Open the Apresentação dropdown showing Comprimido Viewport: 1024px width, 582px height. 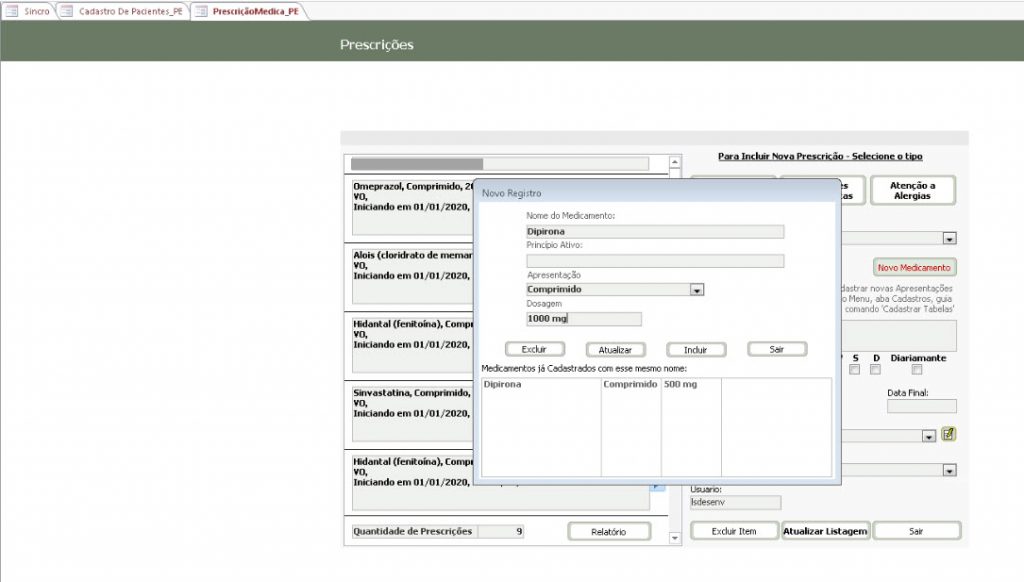(x=697, y=290)
